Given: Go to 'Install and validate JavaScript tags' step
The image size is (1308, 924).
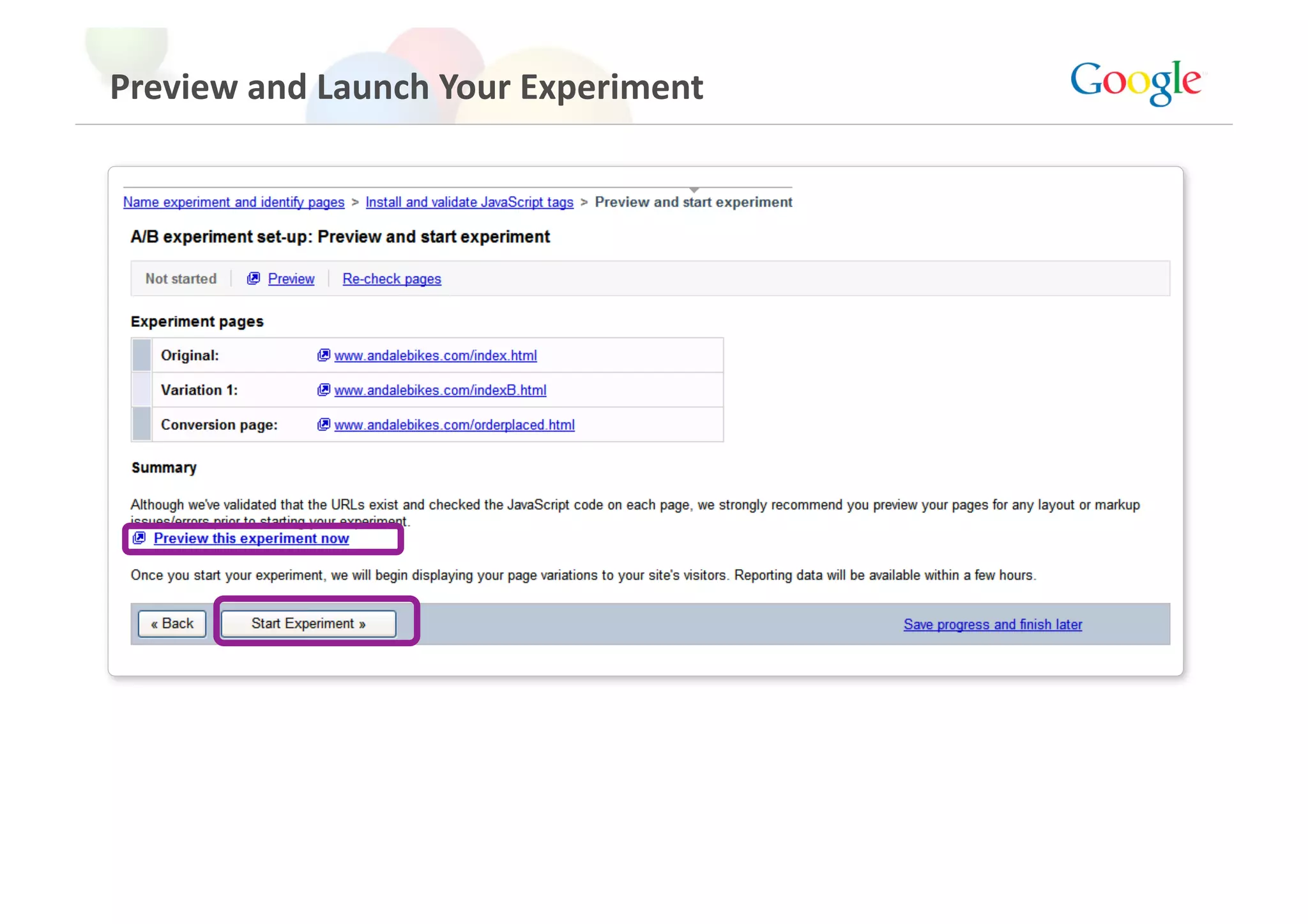Looking at the screenshot, I should [x=469, y=202].
